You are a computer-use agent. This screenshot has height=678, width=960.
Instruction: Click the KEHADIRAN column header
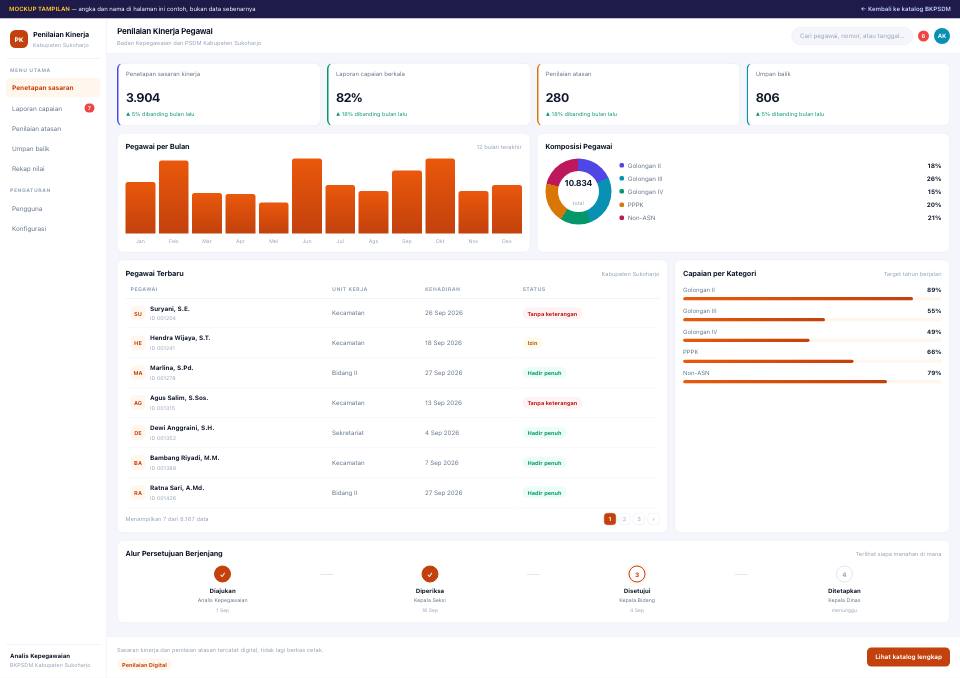click(x=443, y=289)
